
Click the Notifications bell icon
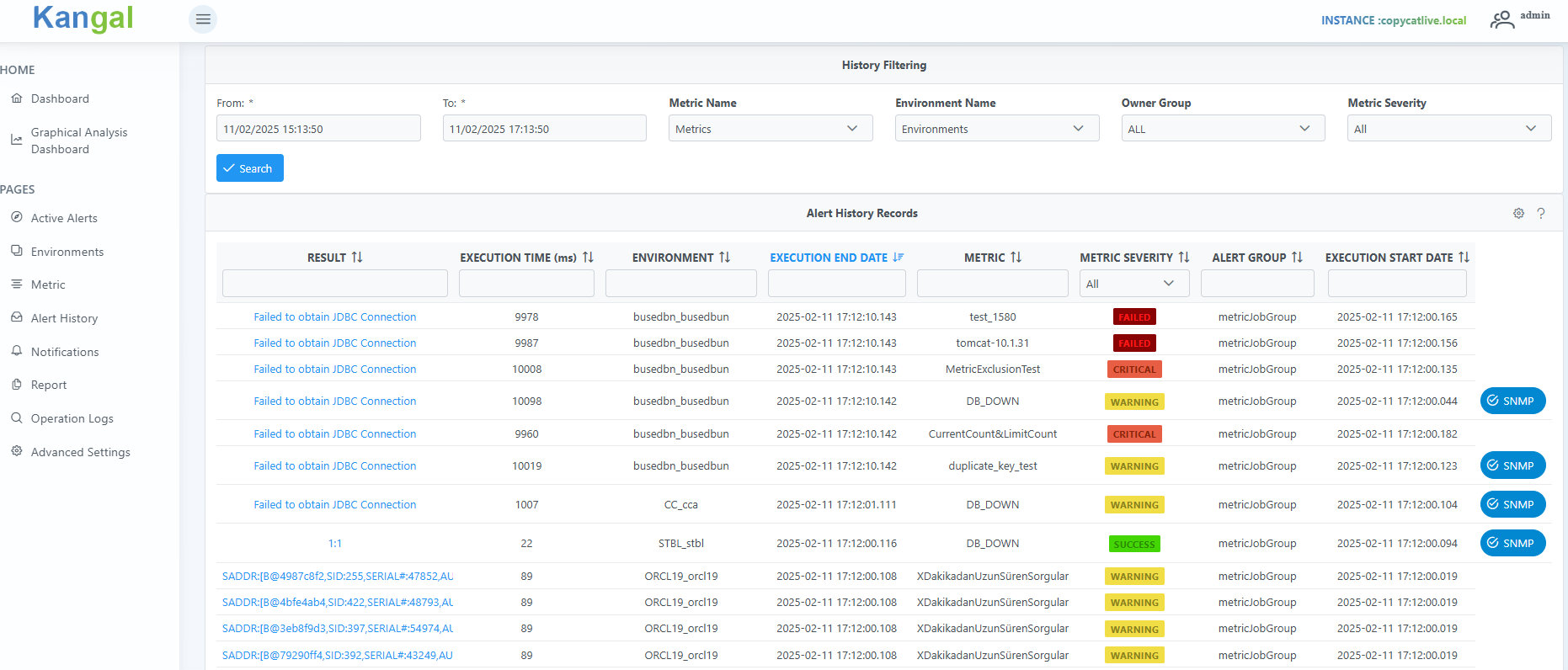click(x=17, y=351)
